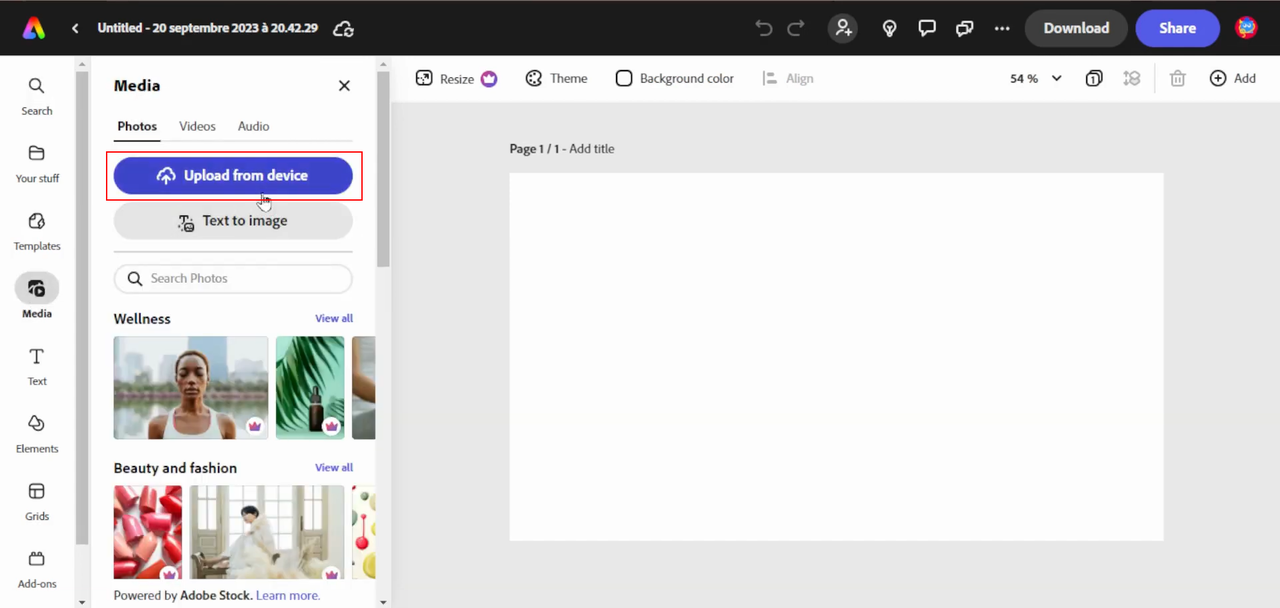Click the Resize premium tool

pyautogui.click(x=456, y=78)
